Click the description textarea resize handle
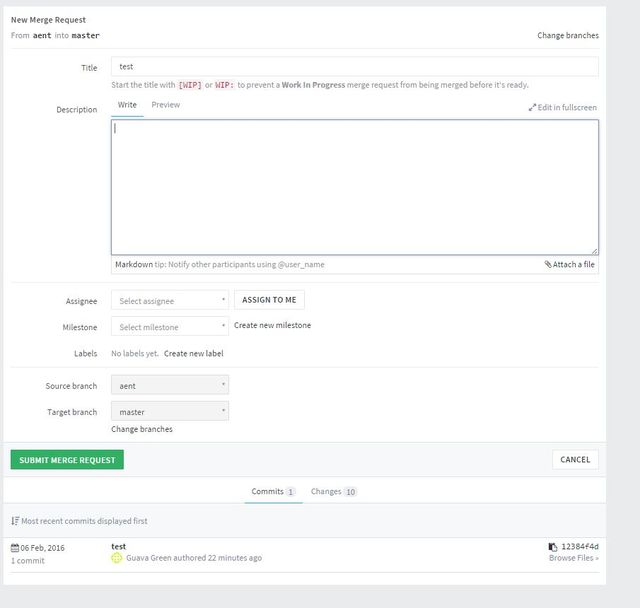This screenshot has width=640, height=608. (595, 251)
